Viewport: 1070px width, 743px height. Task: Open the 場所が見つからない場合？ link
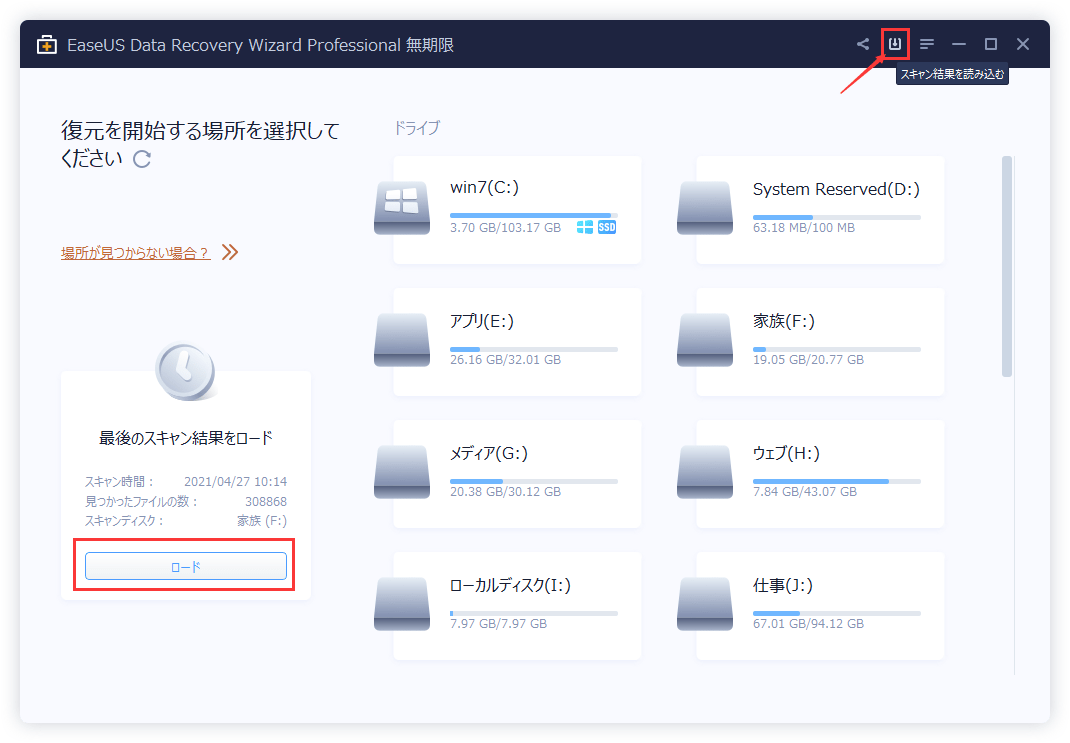[135, 253]
